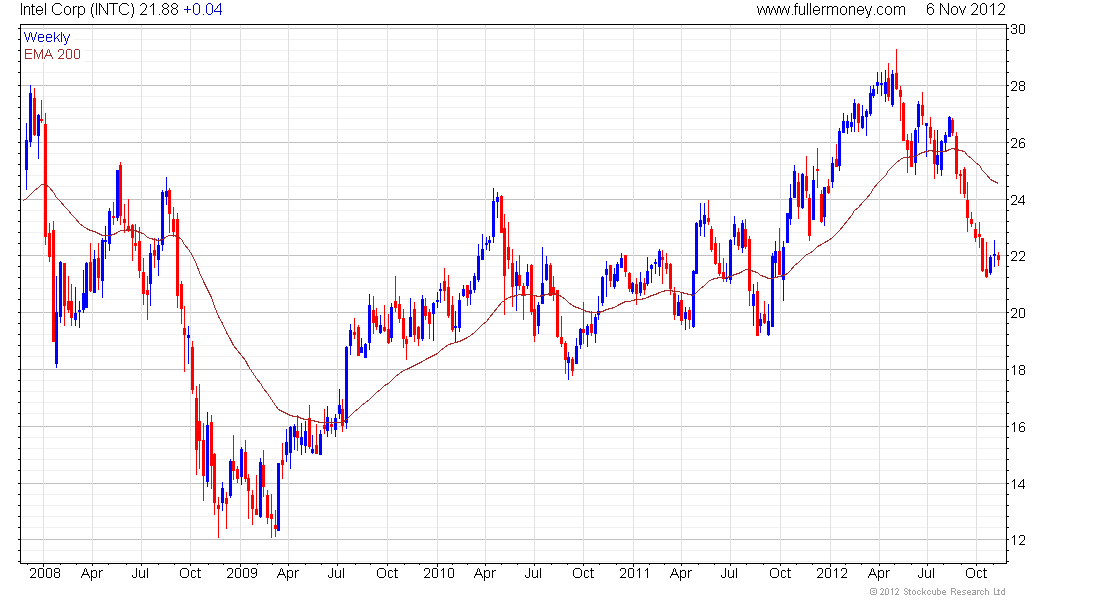Click the chart title 'Intel Corp (INTC) 21.88'
The height and width of the screenshot is (600, 1100).
click(x=99, y=10)
